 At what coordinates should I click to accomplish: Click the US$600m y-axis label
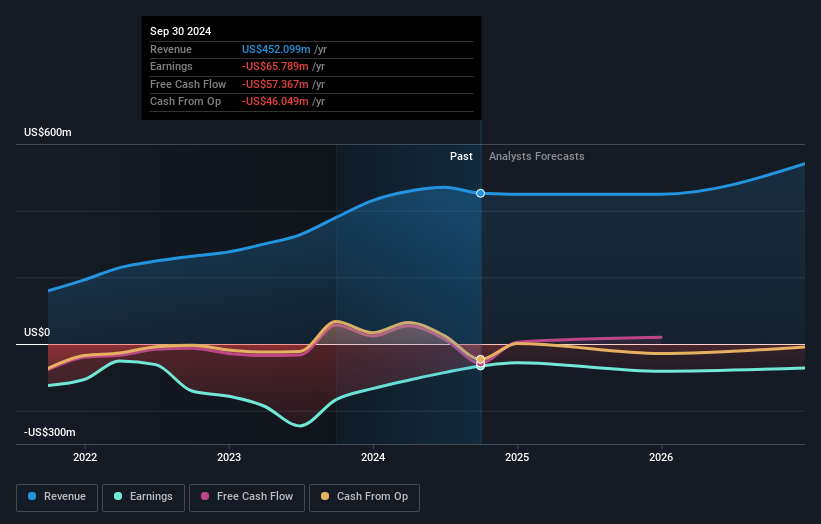pos(48,132)
